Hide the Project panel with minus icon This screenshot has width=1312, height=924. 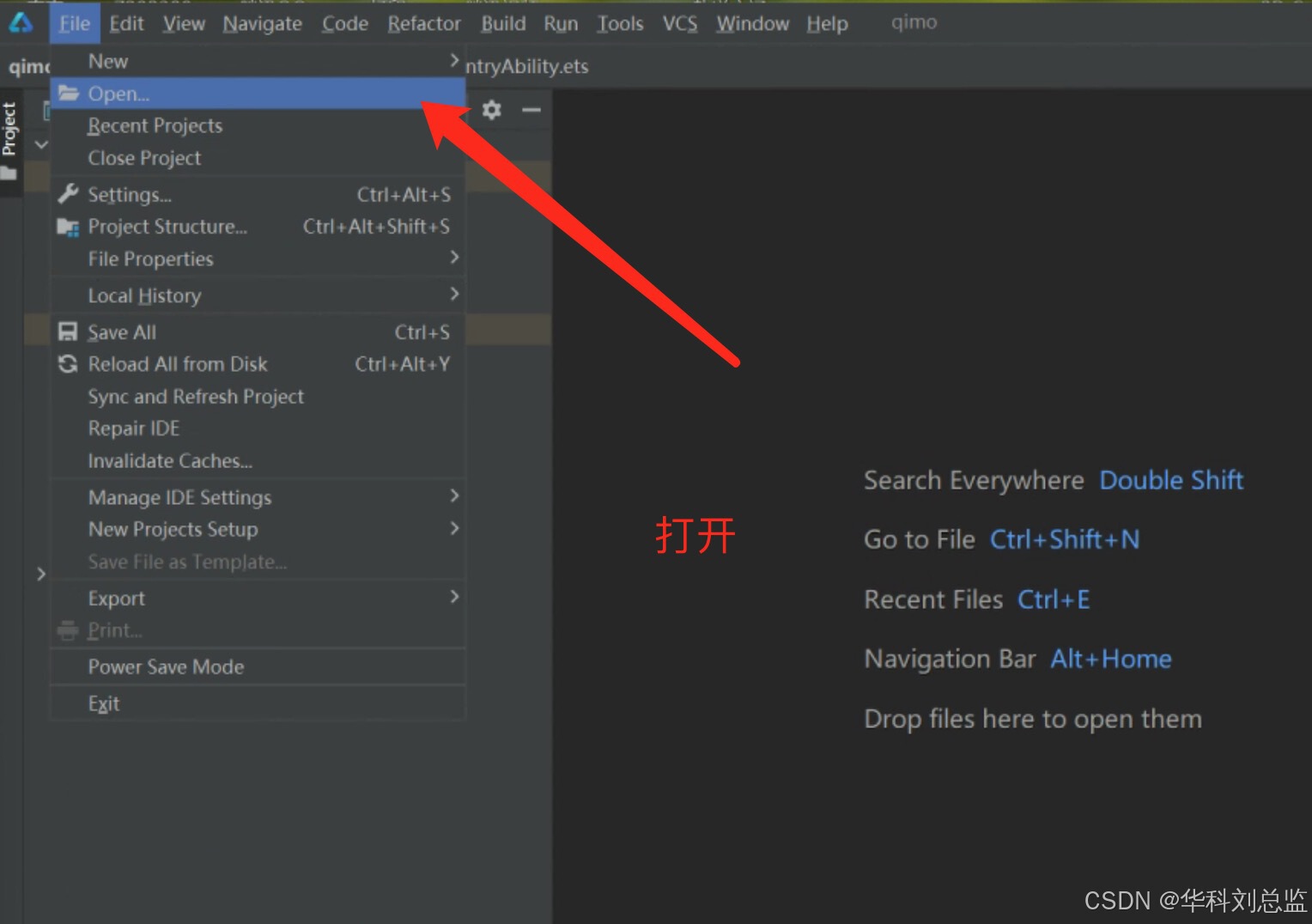pyautogui.click(x=531, y=110)
